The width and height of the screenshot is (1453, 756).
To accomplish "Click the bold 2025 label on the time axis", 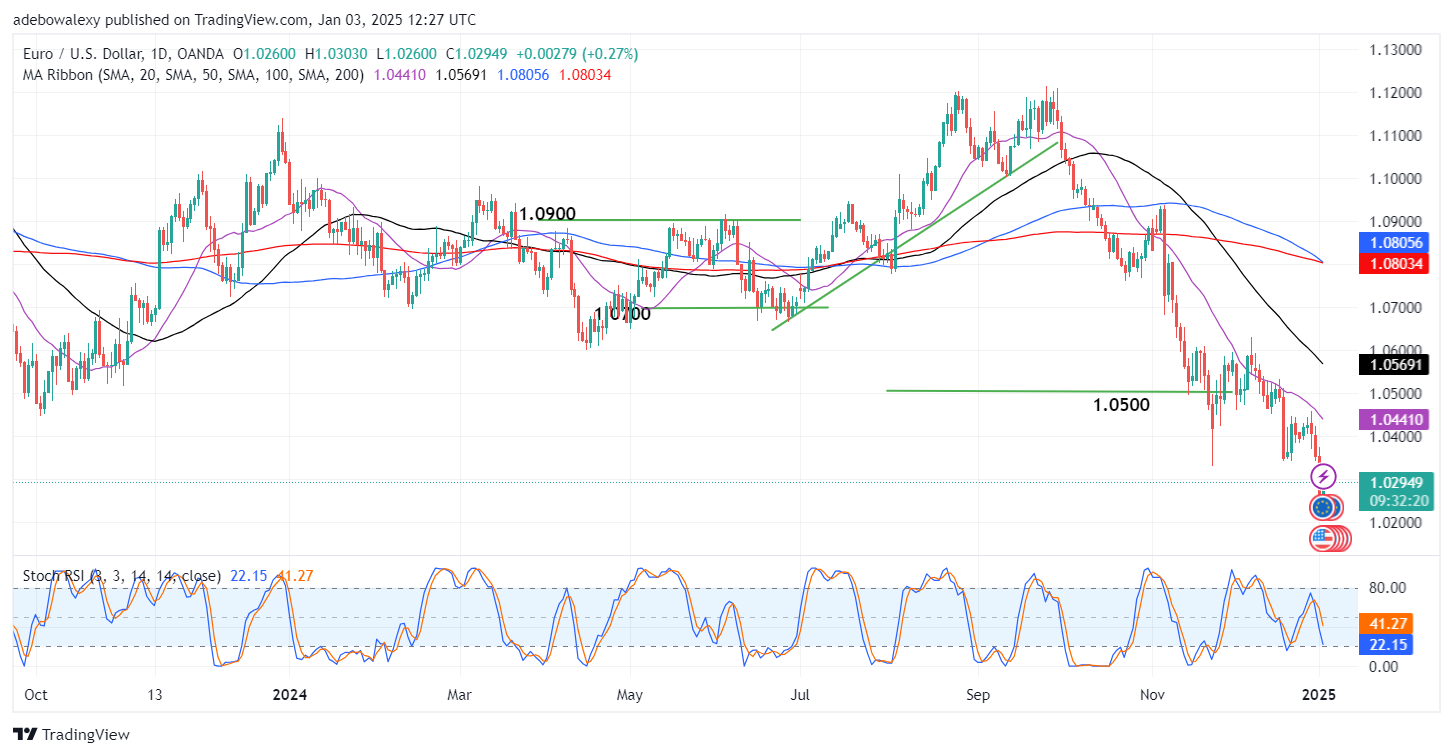I will [1319, 694].
